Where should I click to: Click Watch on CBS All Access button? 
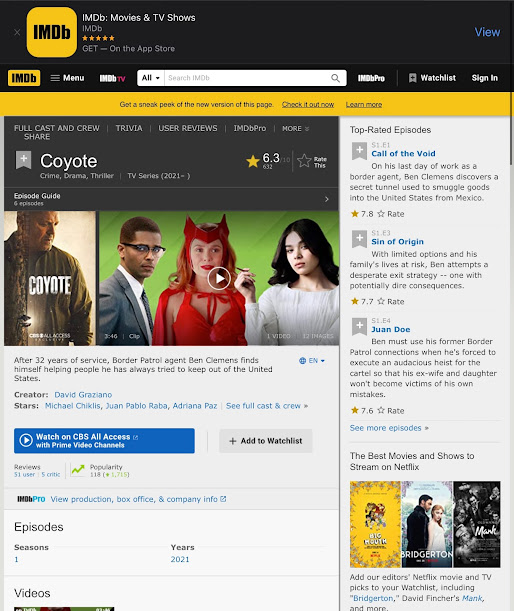tap(104, 441)
